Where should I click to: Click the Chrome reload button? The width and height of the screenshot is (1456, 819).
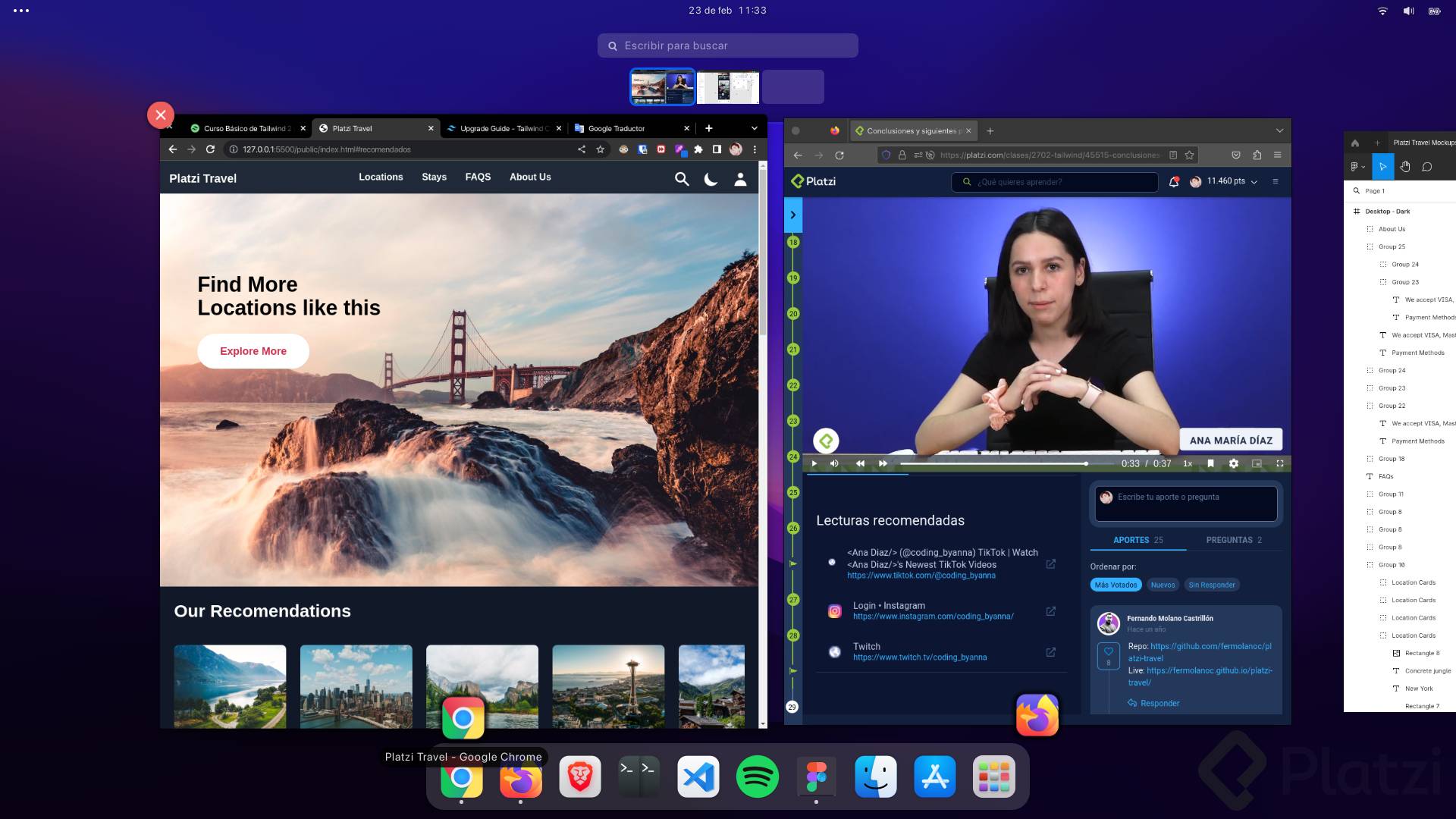[x=210, y=149]
